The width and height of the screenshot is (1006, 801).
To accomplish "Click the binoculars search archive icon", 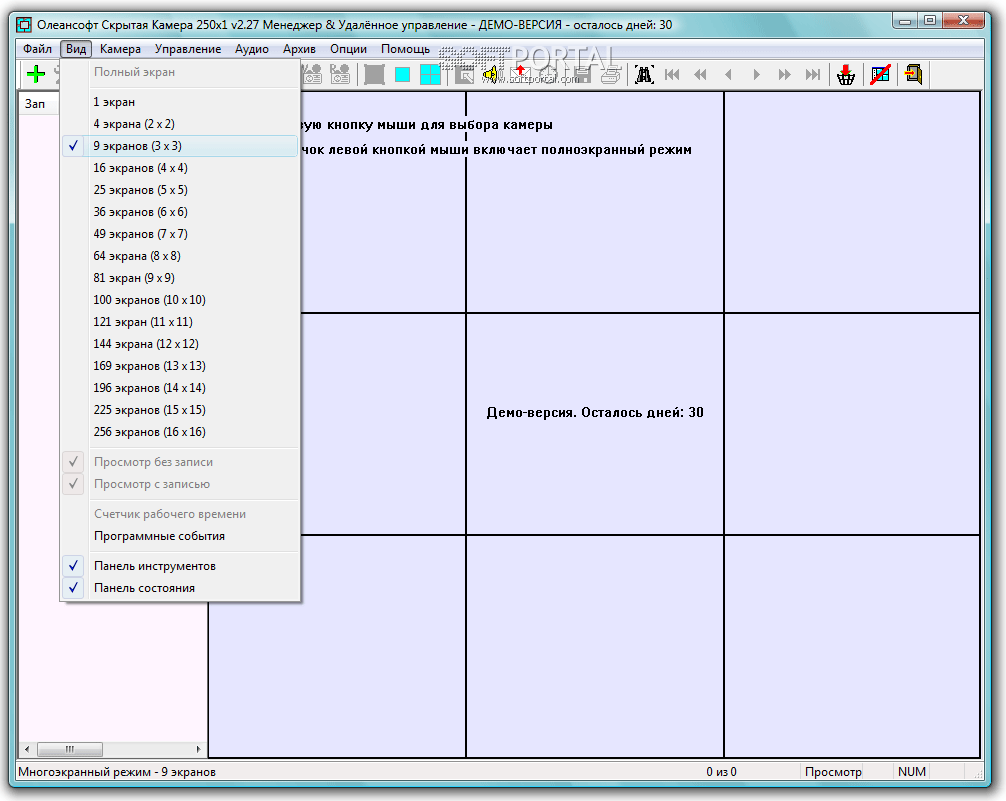I will [x=644, y=74].
